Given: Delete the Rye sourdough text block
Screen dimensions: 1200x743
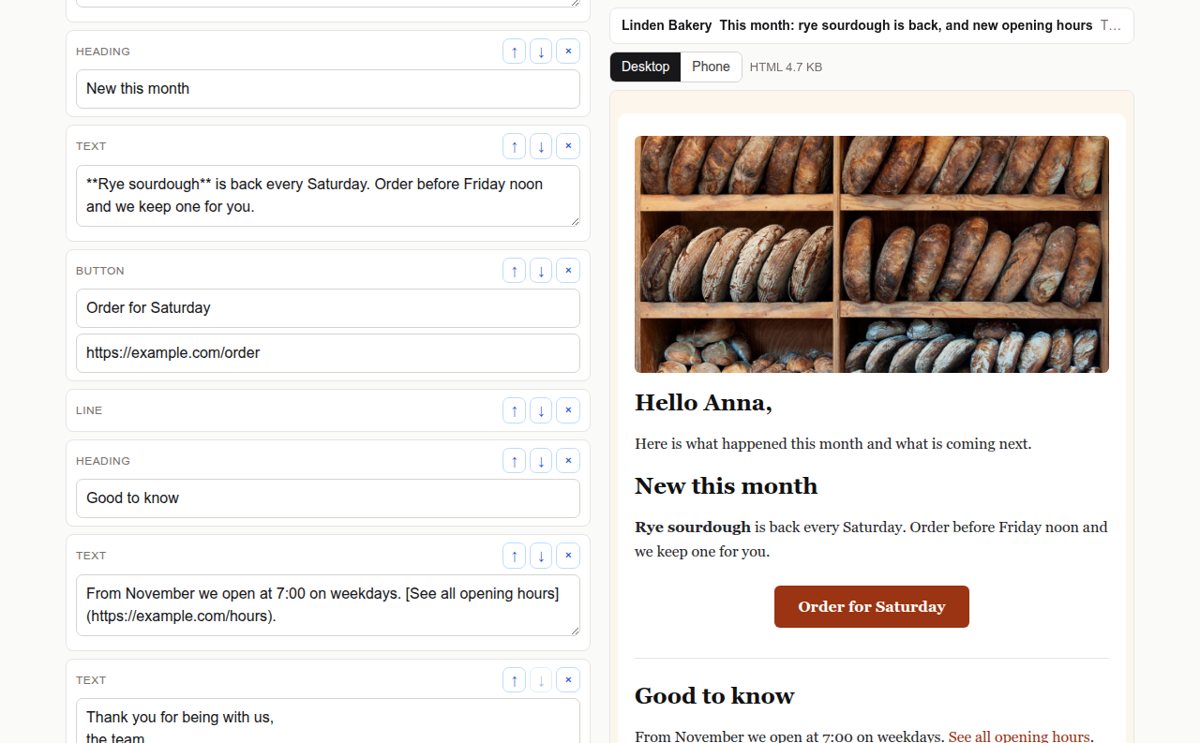Looking at the screenshot, I should [x=568, y=146].
